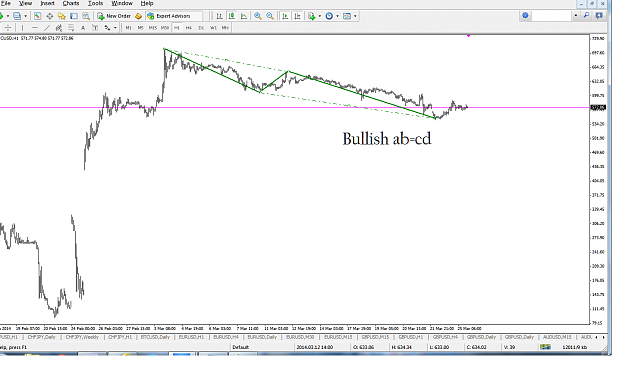Image resolution: width=625 pixels, height=371 pixels.
Task: Select the Vertical Line tool
Action: (22, 28)
